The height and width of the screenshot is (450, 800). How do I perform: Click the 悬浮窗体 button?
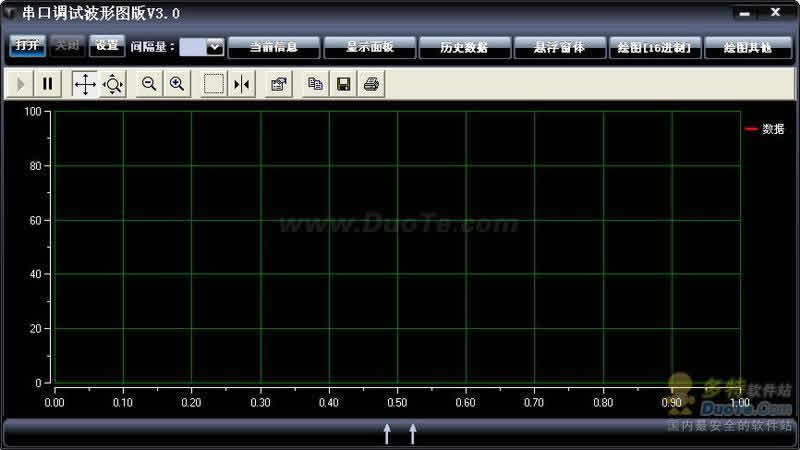tap(559, 47)
